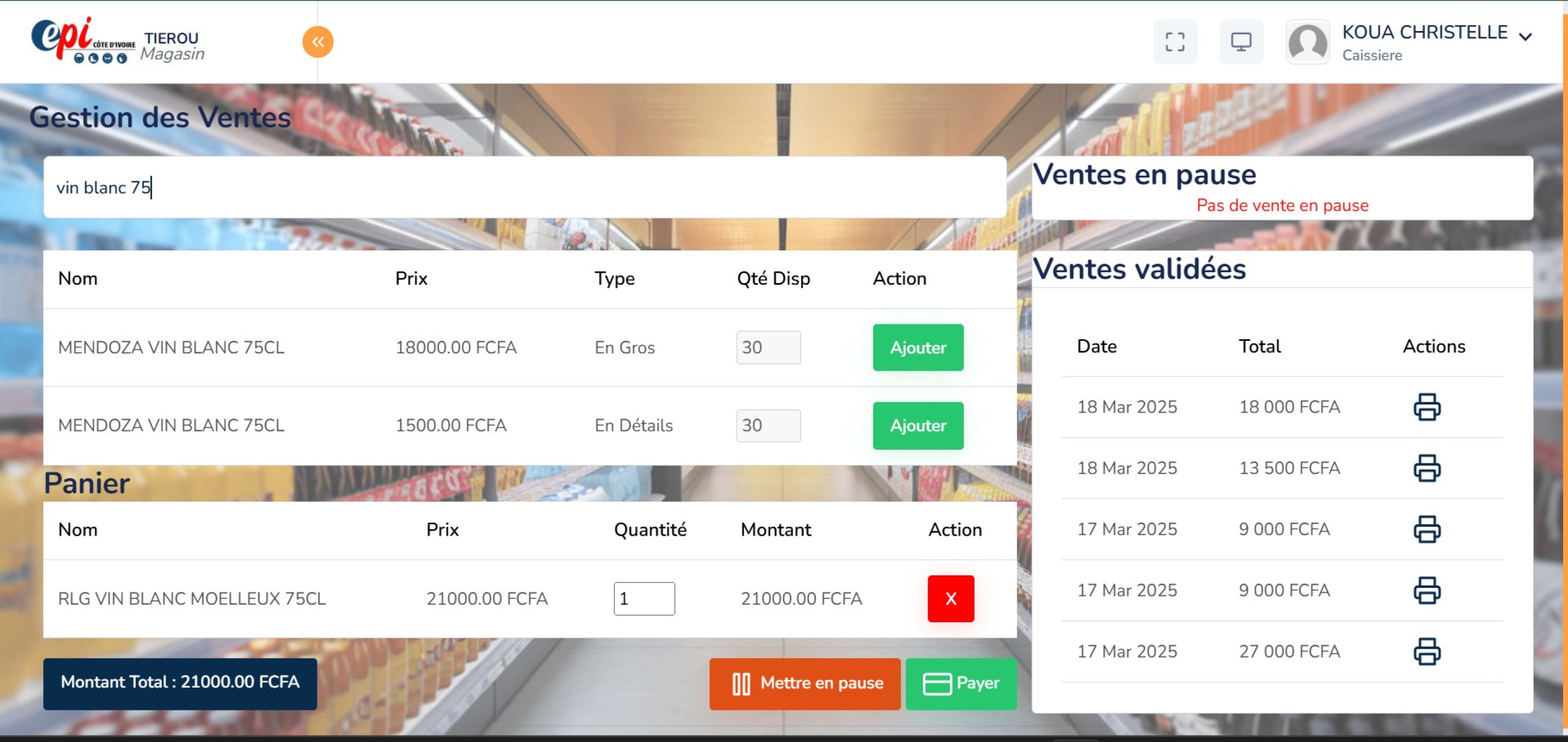Print receipt for 27 000 FCFA sale
The height and width of the screenshot is (742, 1568).
coord(1426,652)
